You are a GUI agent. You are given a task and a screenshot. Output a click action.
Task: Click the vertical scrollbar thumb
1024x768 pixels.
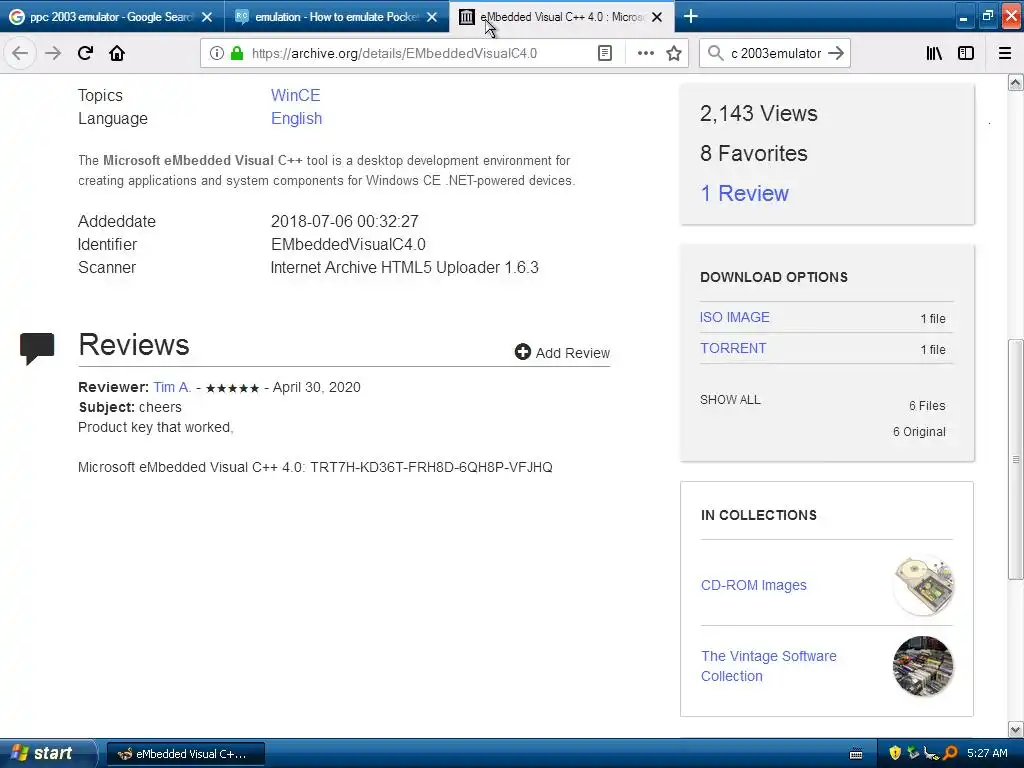[1015, 459]
